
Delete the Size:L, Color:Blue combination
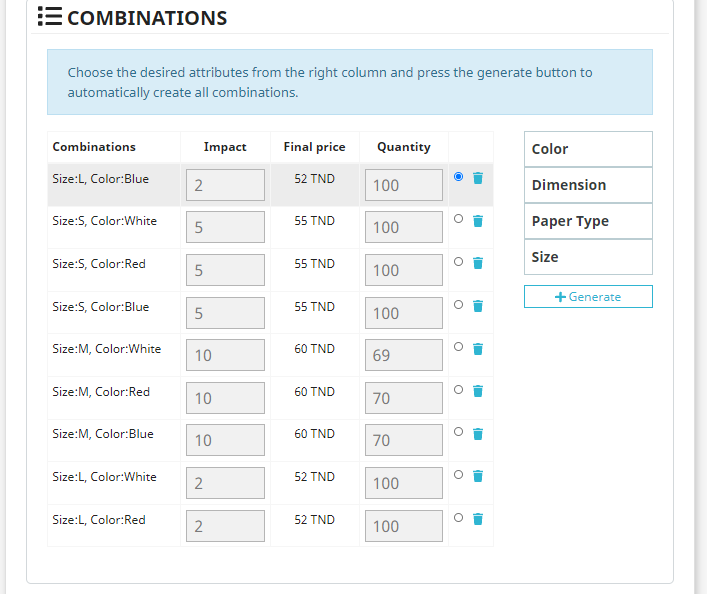pyautogui.click(x=478, y=178)
